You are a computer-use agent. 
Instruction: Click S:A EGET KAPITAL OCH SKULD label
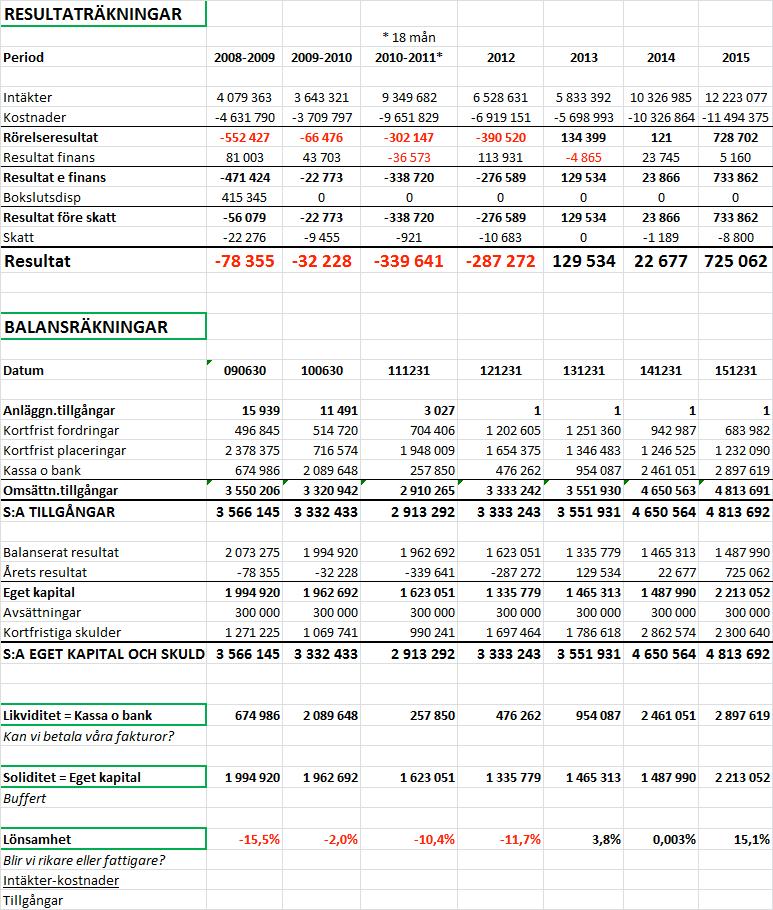click(103, 654)
